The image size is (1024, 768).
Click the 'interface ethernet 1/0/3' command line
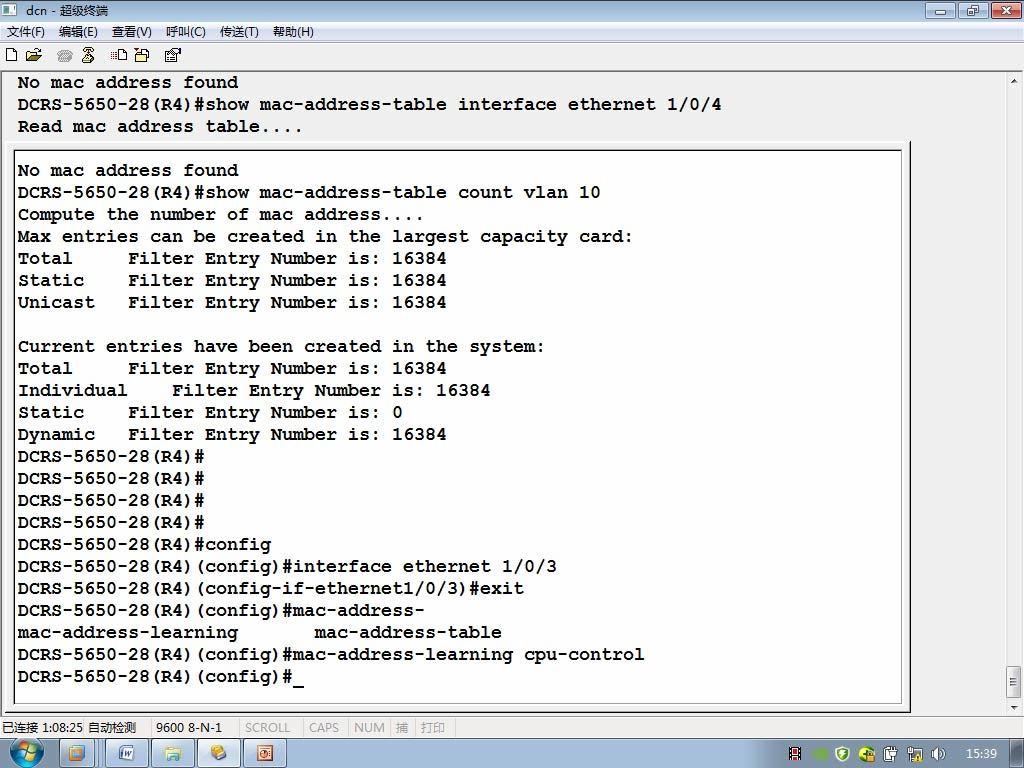[x=287, y=566]
